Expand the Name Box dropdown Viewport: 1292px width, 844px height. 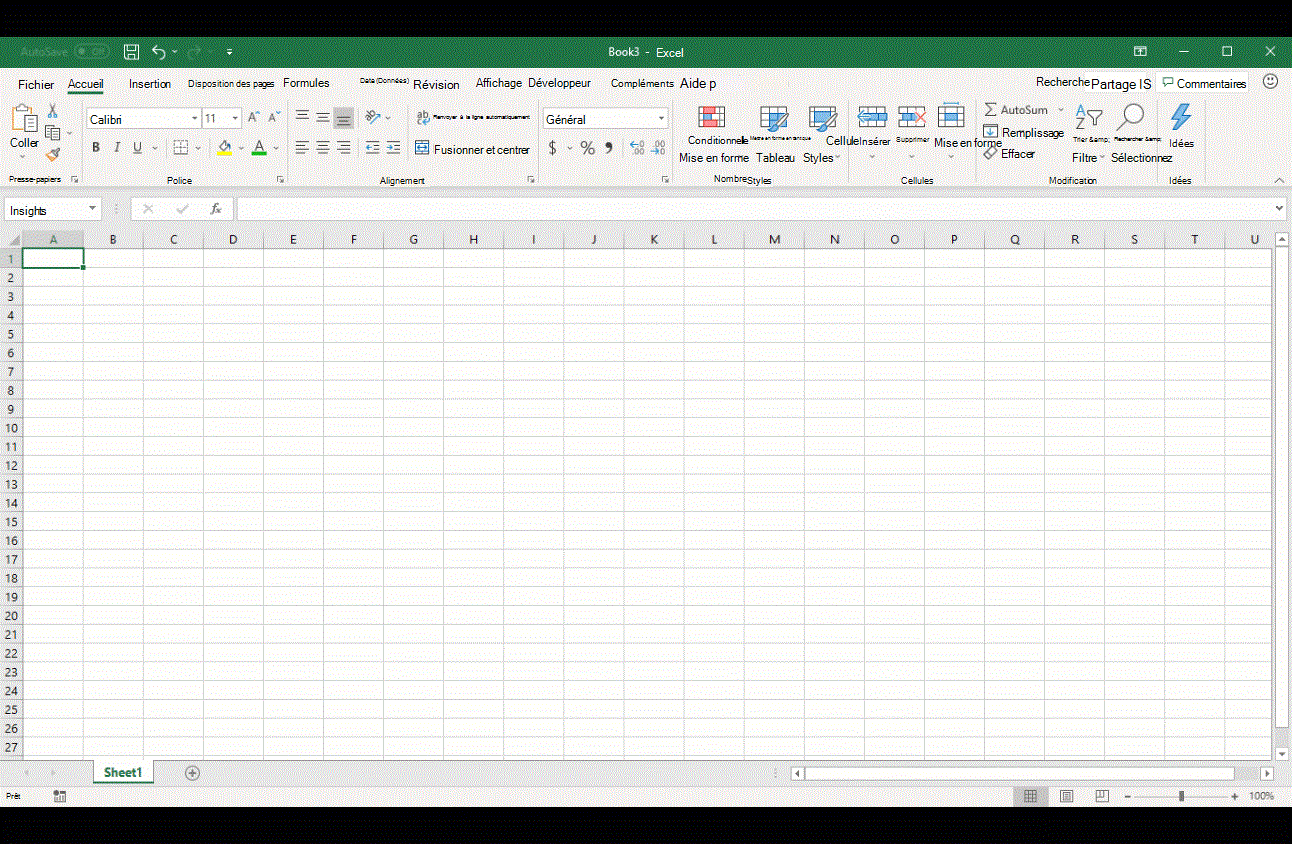click(93, 209)
